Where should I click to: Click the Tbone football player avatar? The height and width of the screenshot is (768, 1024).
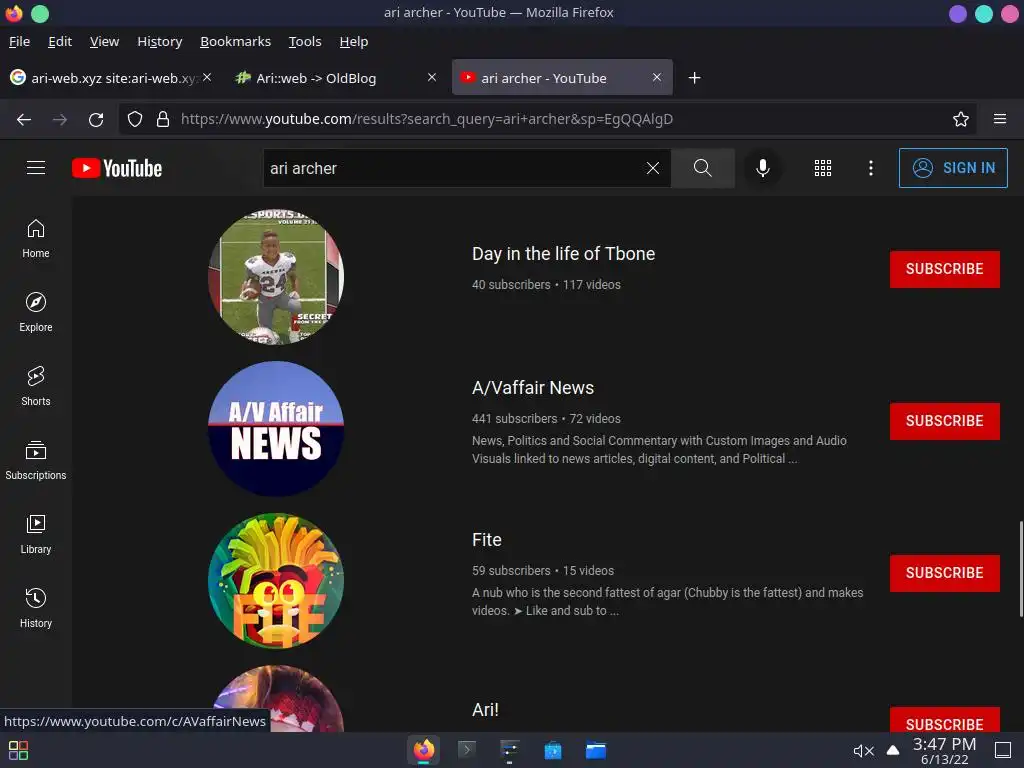tap(276, 277)
